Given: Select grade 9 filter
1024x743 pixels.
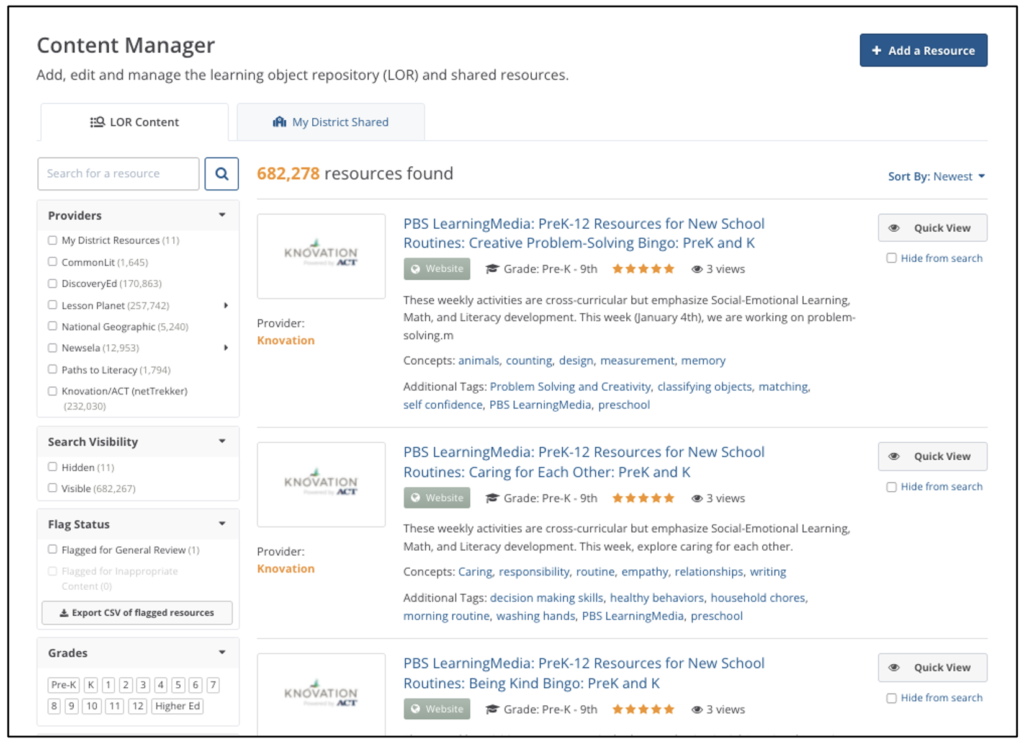Looking at the screenshot, I should click(72, 706).
